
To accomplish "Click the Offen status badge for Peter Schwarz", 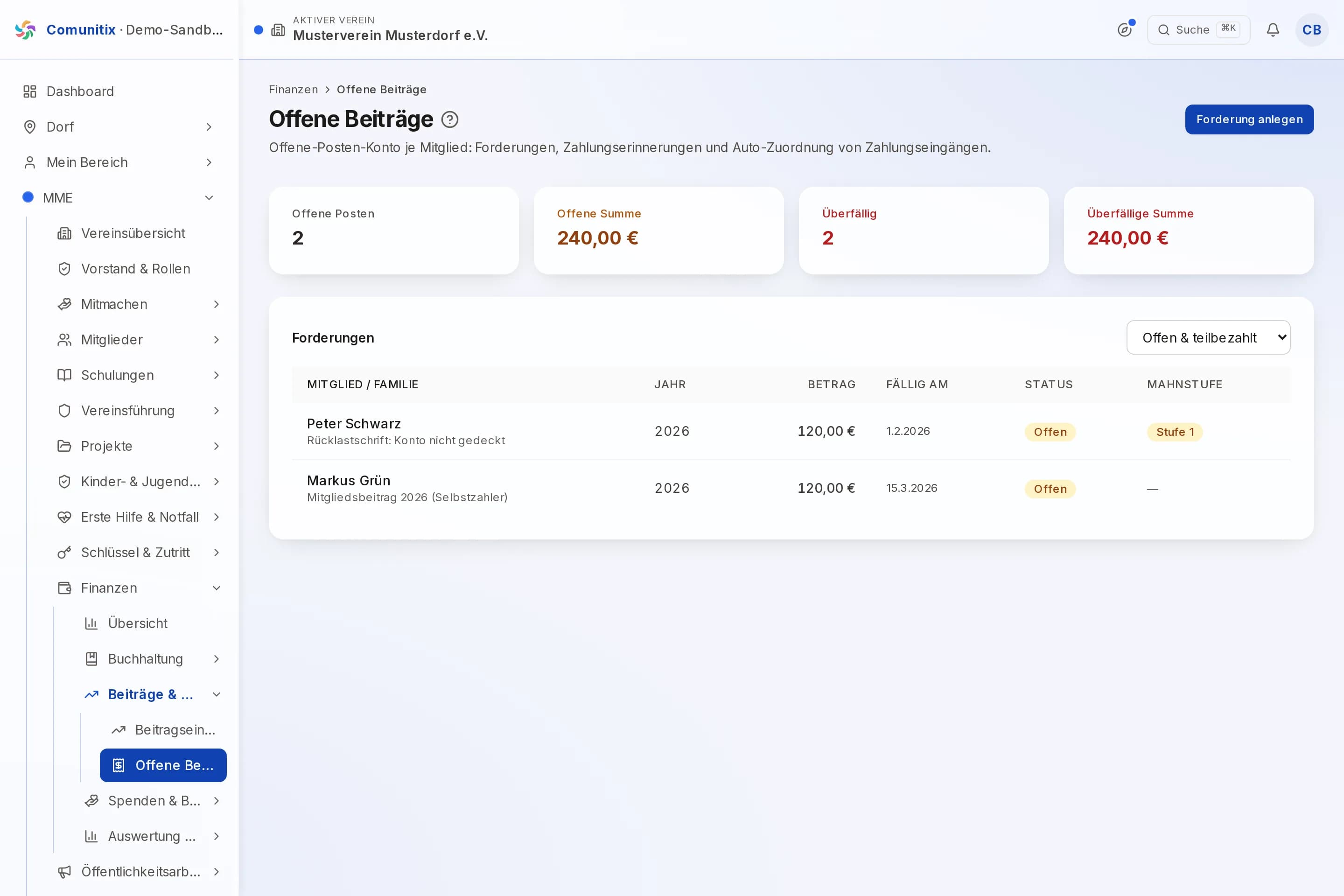I will tap(1050, 432).
